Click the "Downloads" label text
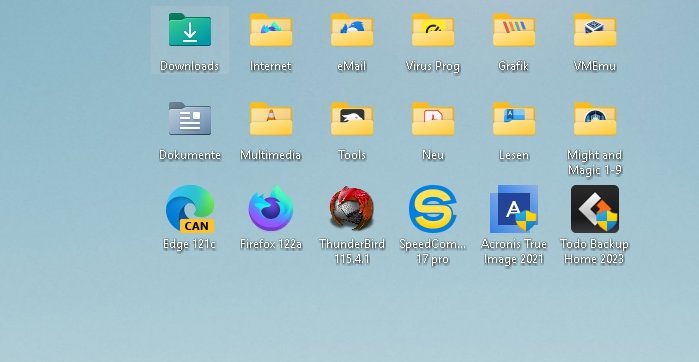Screen dimensions: 699x362 (x=189, y=66)
